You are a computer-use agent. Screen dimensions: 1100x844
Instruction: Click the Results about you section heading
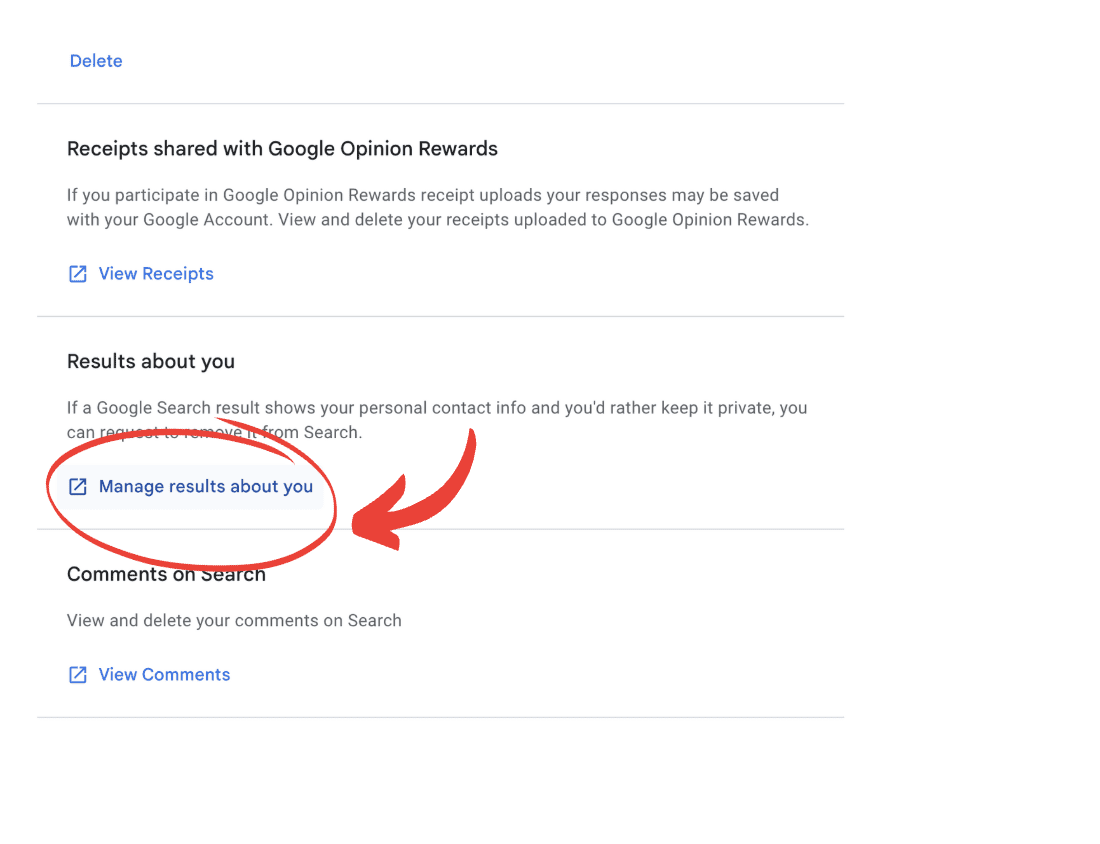(x=150, y=361)
